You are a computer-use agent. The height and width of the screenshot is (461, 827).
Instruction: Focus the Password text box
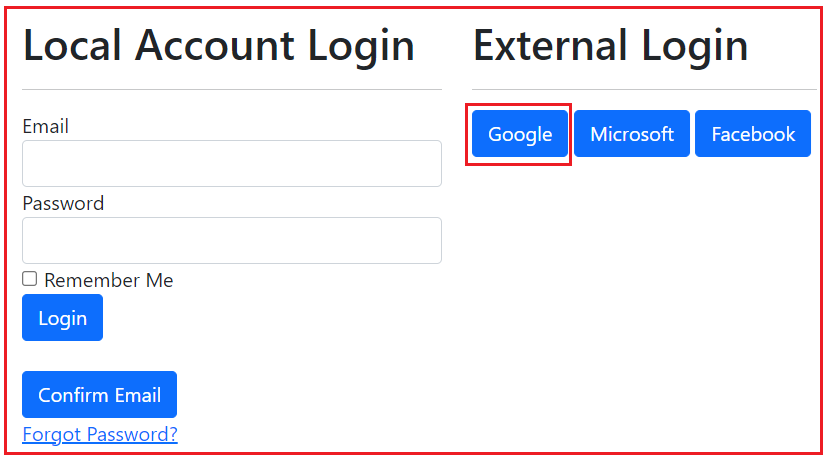[x=231, y=240]
